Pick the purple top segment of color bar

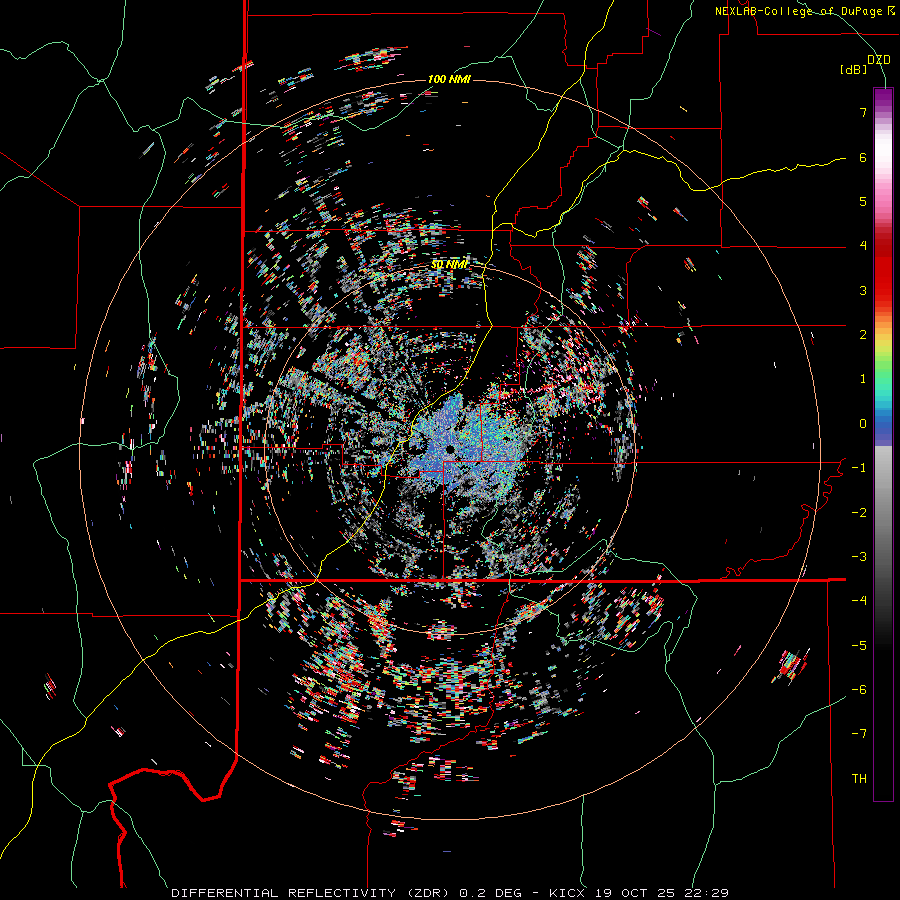pyautogui.click(x=883, y=98)
